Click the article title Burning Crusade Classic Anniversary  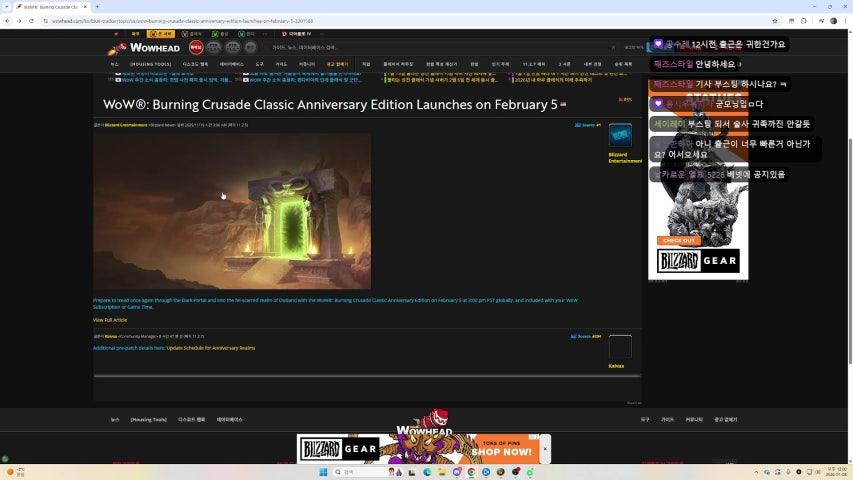[x=330, y=104]
